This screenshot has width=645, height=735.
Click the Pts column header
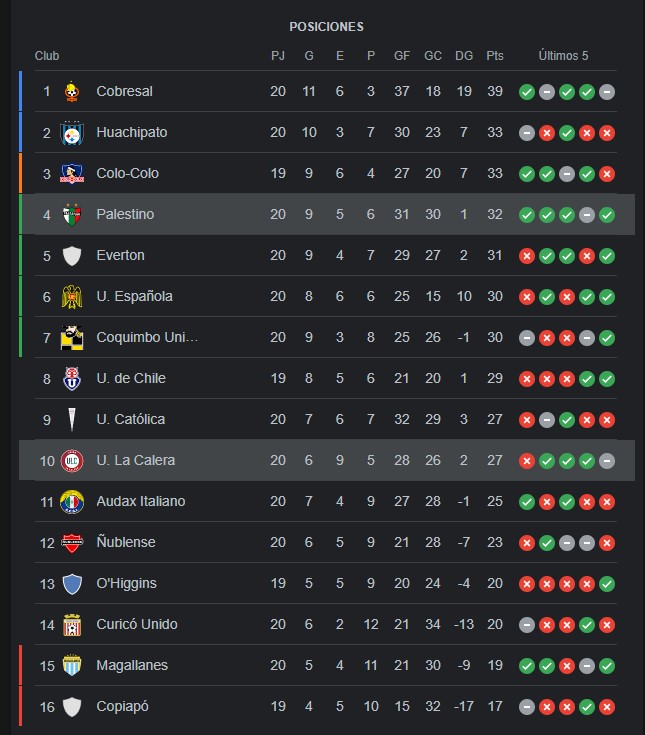click(495, 56)
